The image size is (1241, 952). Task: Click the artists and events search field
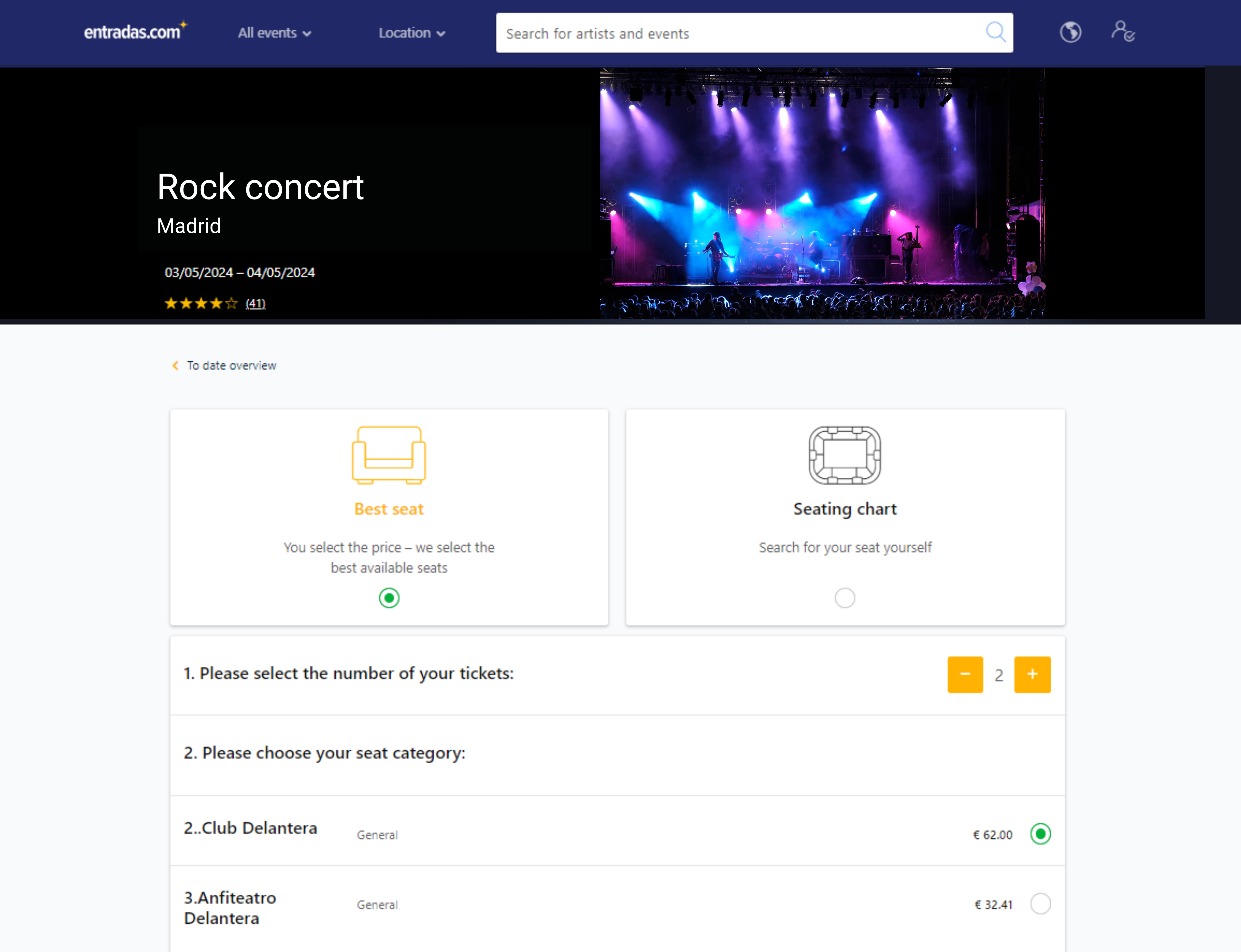click(737, 33)
